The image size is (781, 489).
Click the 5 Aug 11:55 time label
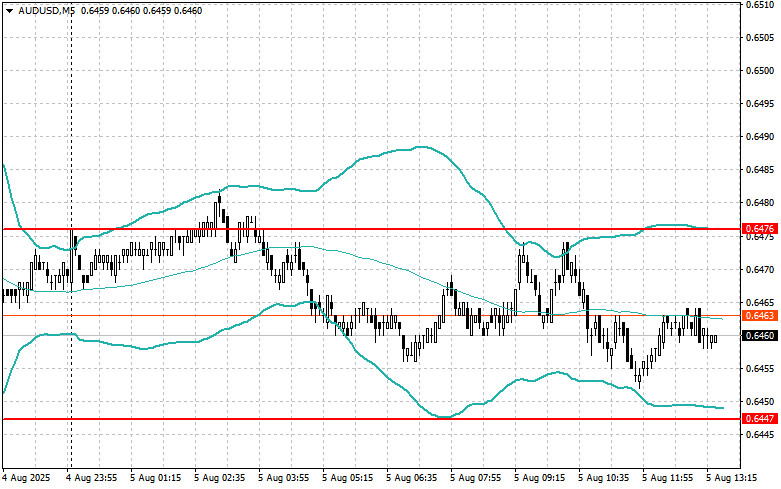667,478
